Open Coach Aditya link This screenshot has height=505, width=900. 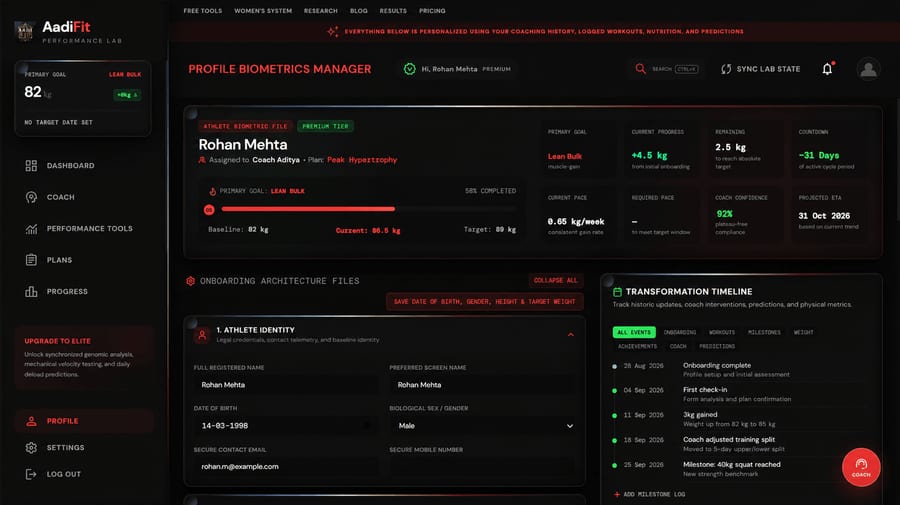coord(276,160)
